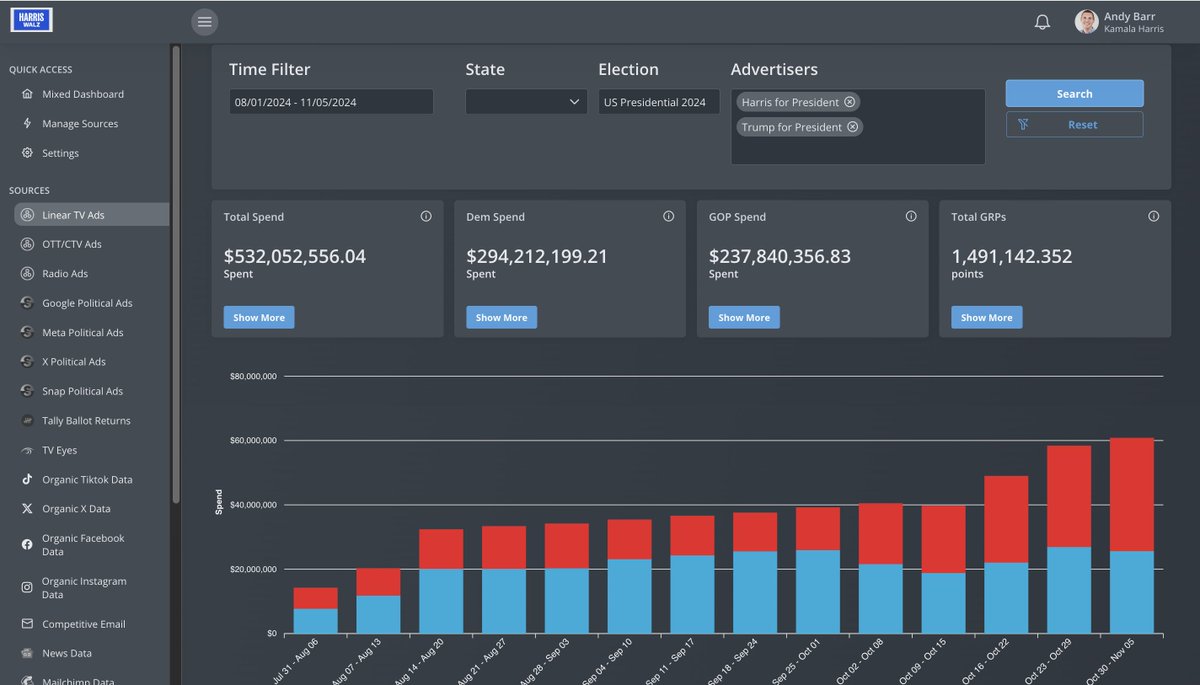
Task: Remove Trump for President advertiser tag
Action: 852,127
